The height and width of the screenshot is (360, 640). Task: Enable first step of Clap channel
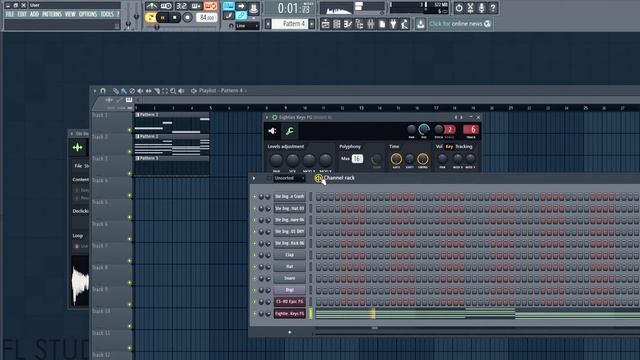[x=318, y=255]
